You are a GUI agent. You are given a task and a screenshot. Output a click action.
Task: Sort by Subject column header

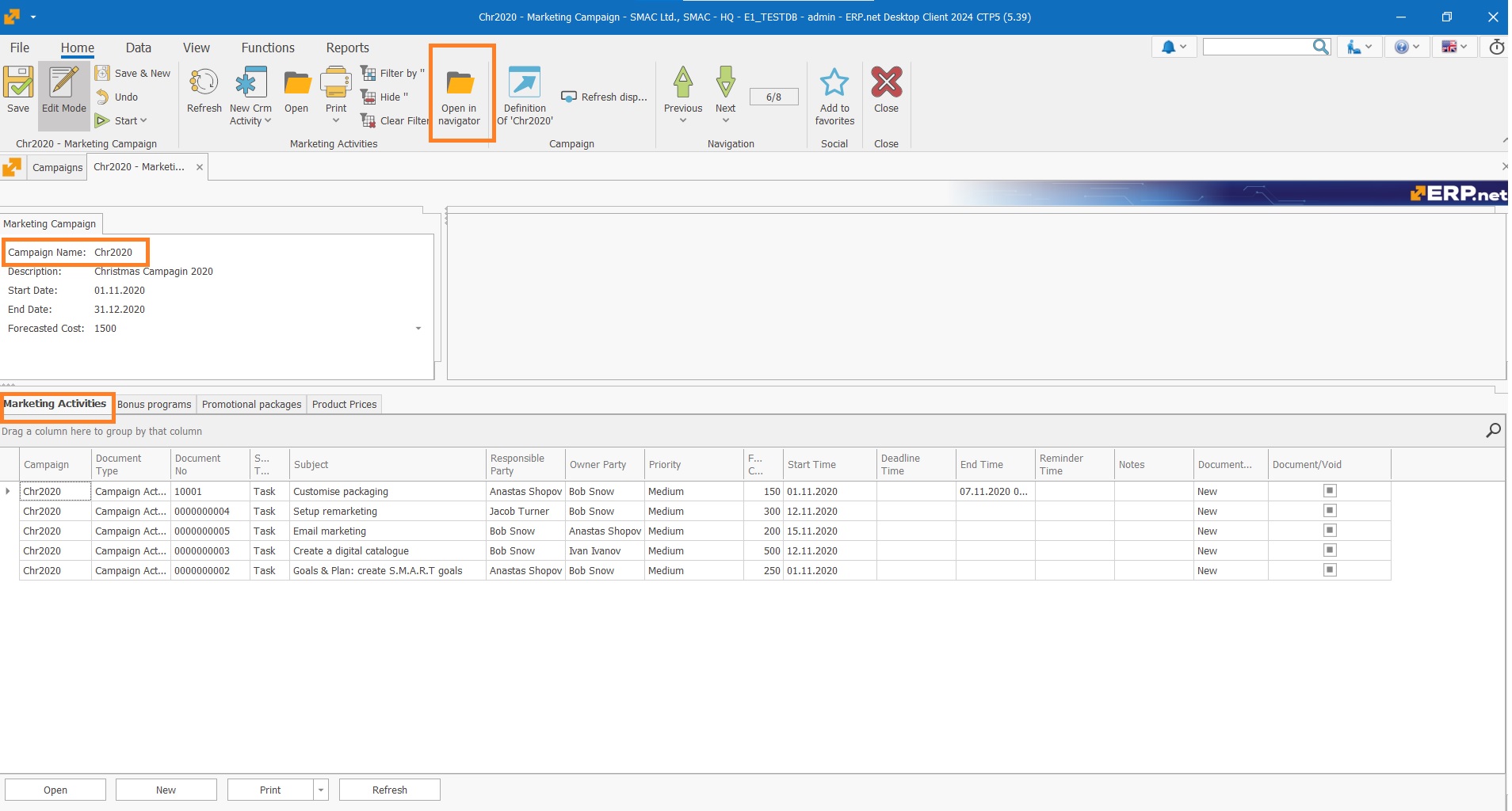(x=388, y=464)
